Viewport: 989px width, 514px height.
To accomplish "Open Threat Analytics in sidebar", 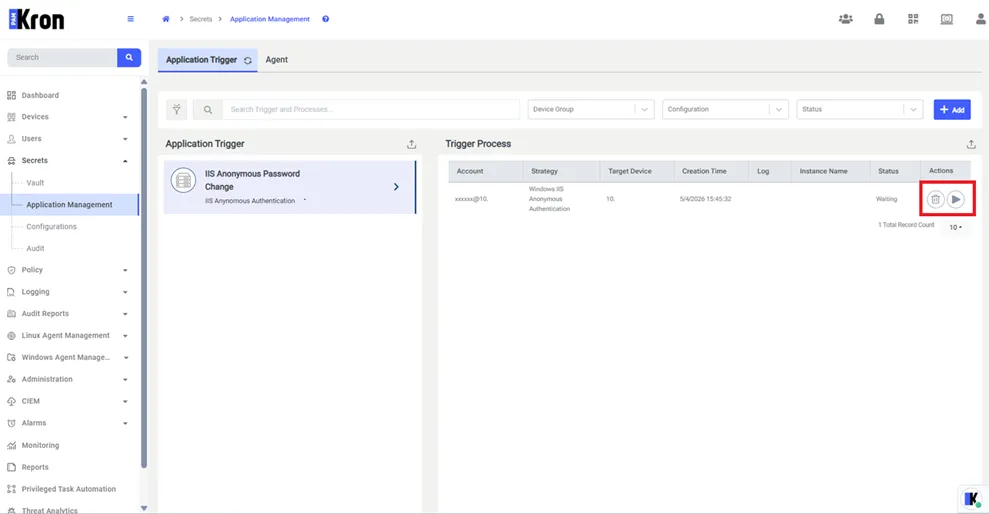I will tap(49, 510).
